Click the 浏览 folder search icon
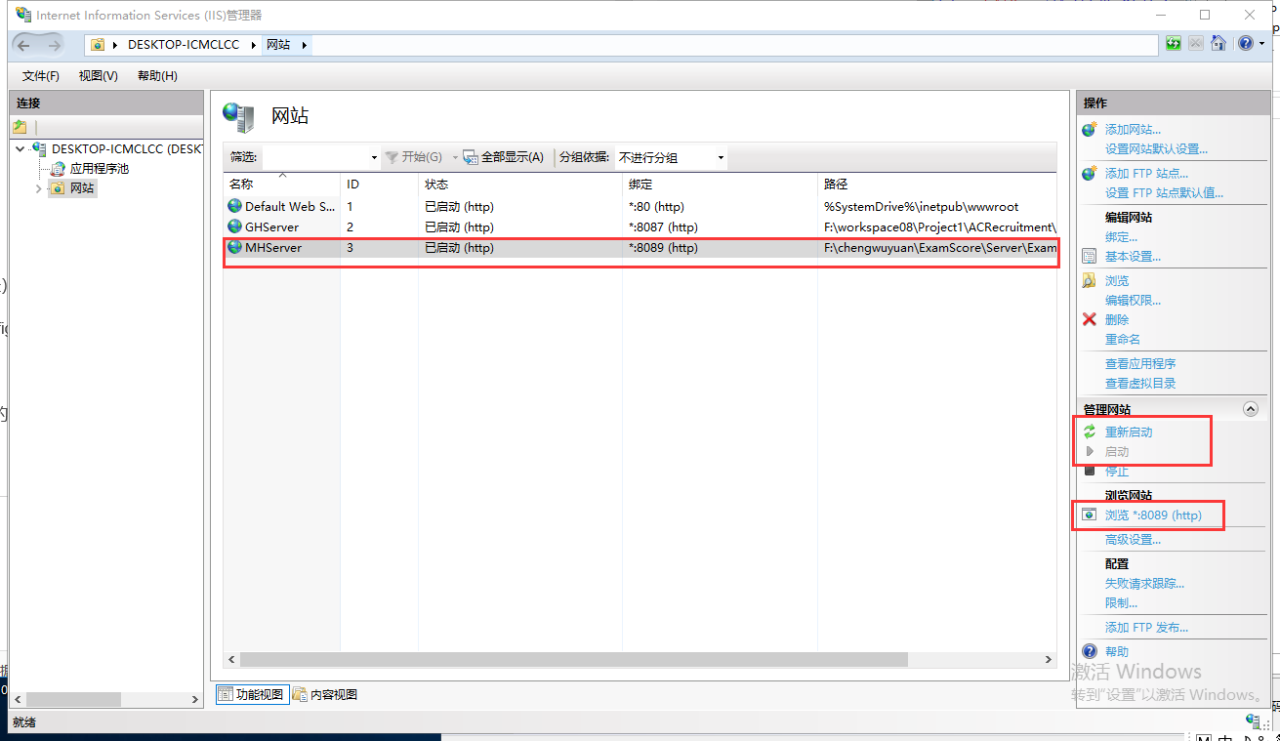1280x741 pixels. coord(1090,281)
